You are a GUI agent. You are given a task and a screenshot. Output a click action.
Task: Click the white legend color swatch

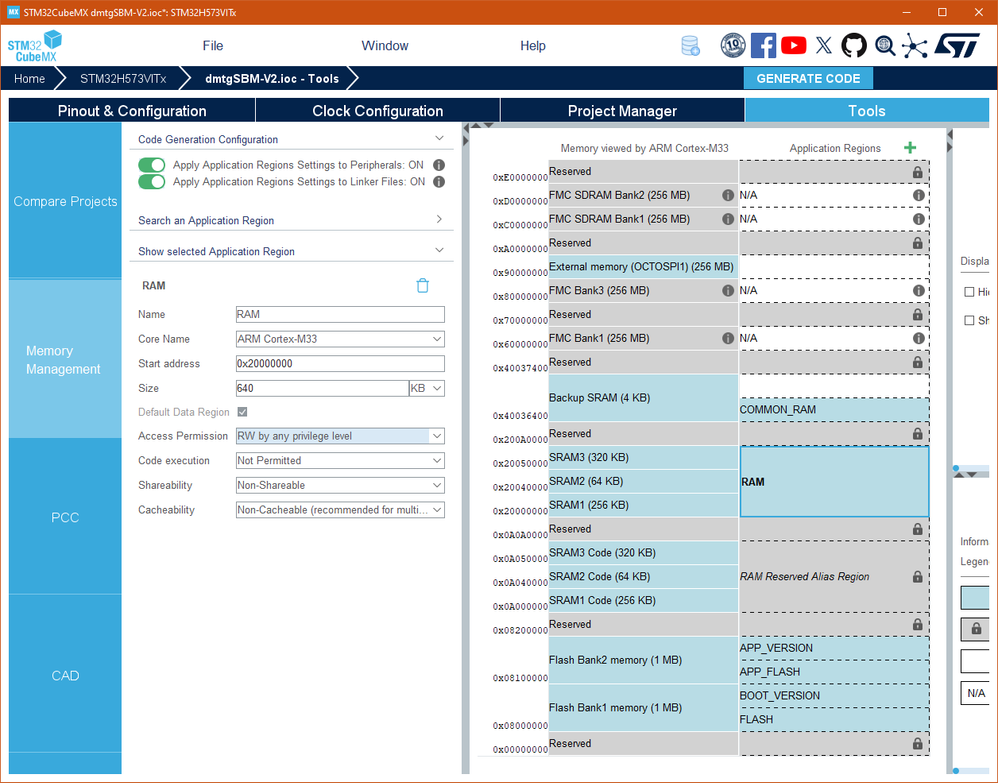click(x=975, y=661)
